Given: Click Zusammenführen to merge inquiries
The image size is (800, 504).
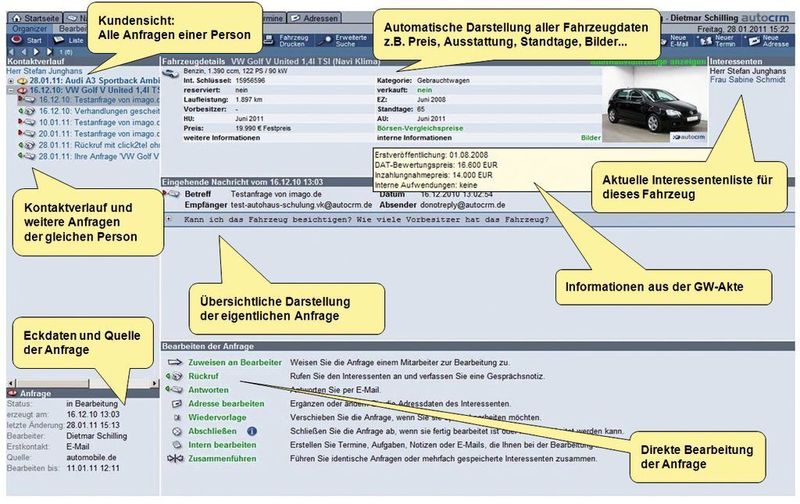Looking at the screenshot, I should coord(222,459).
